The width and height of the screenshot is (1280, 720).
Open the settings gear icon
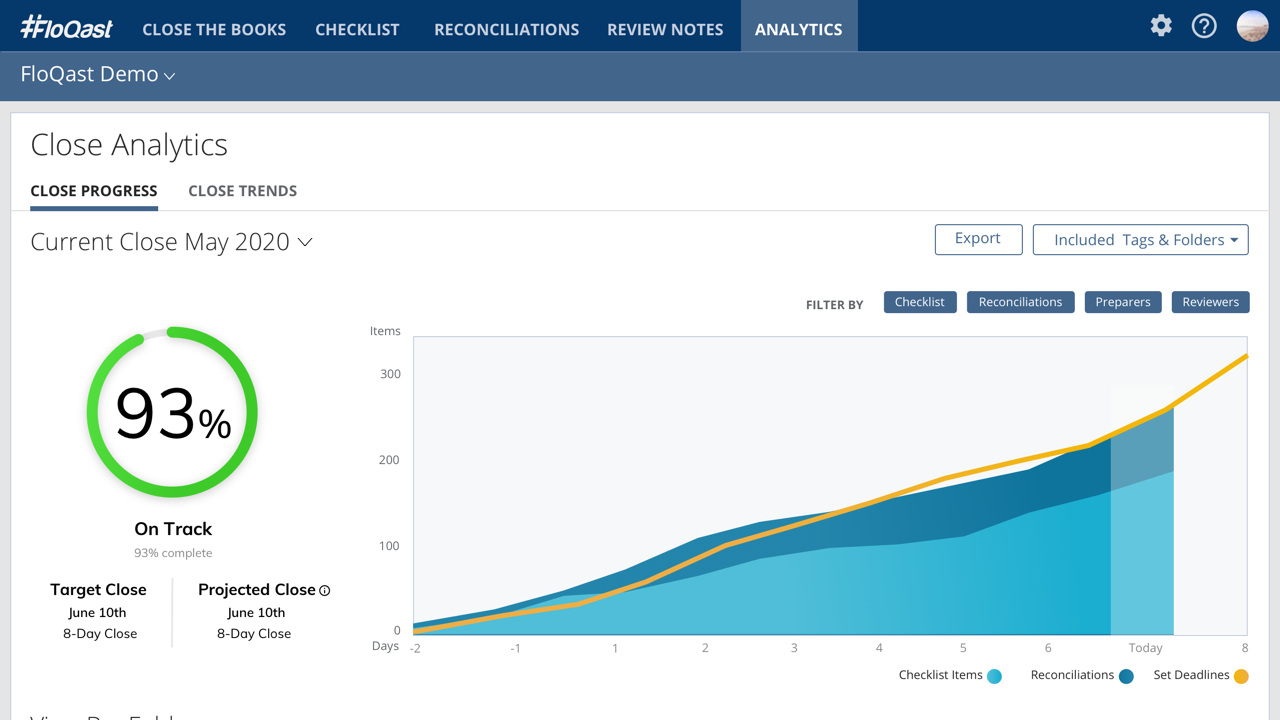click(1161, 26)
